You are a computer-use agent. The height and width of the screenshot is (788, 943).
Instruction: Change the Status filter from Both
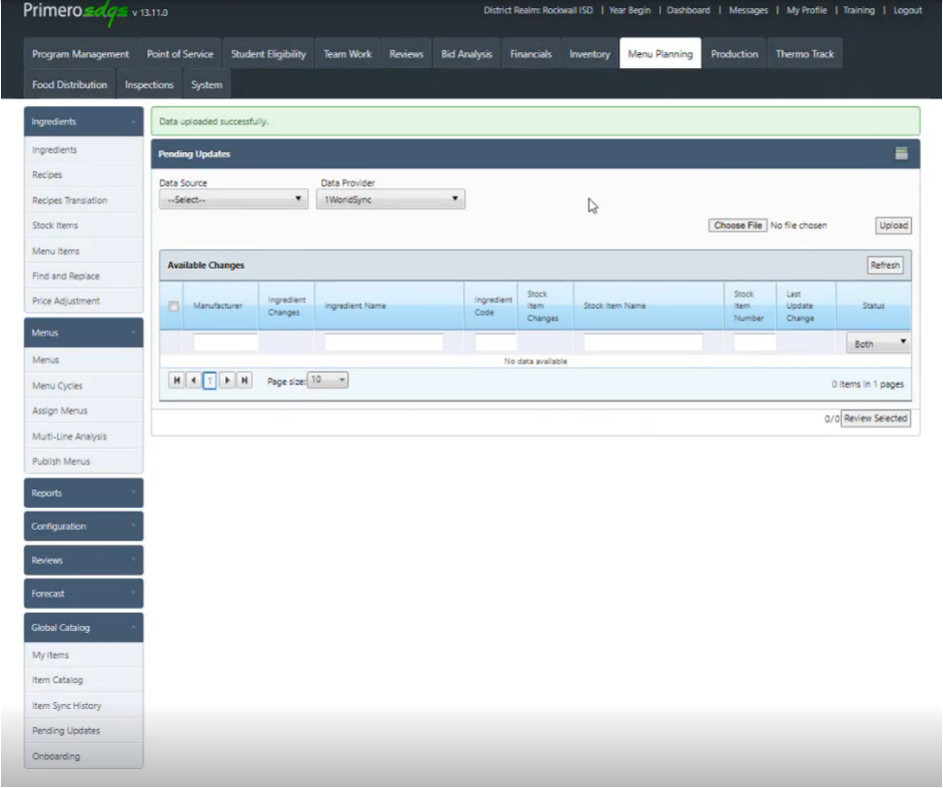(877, 342)
